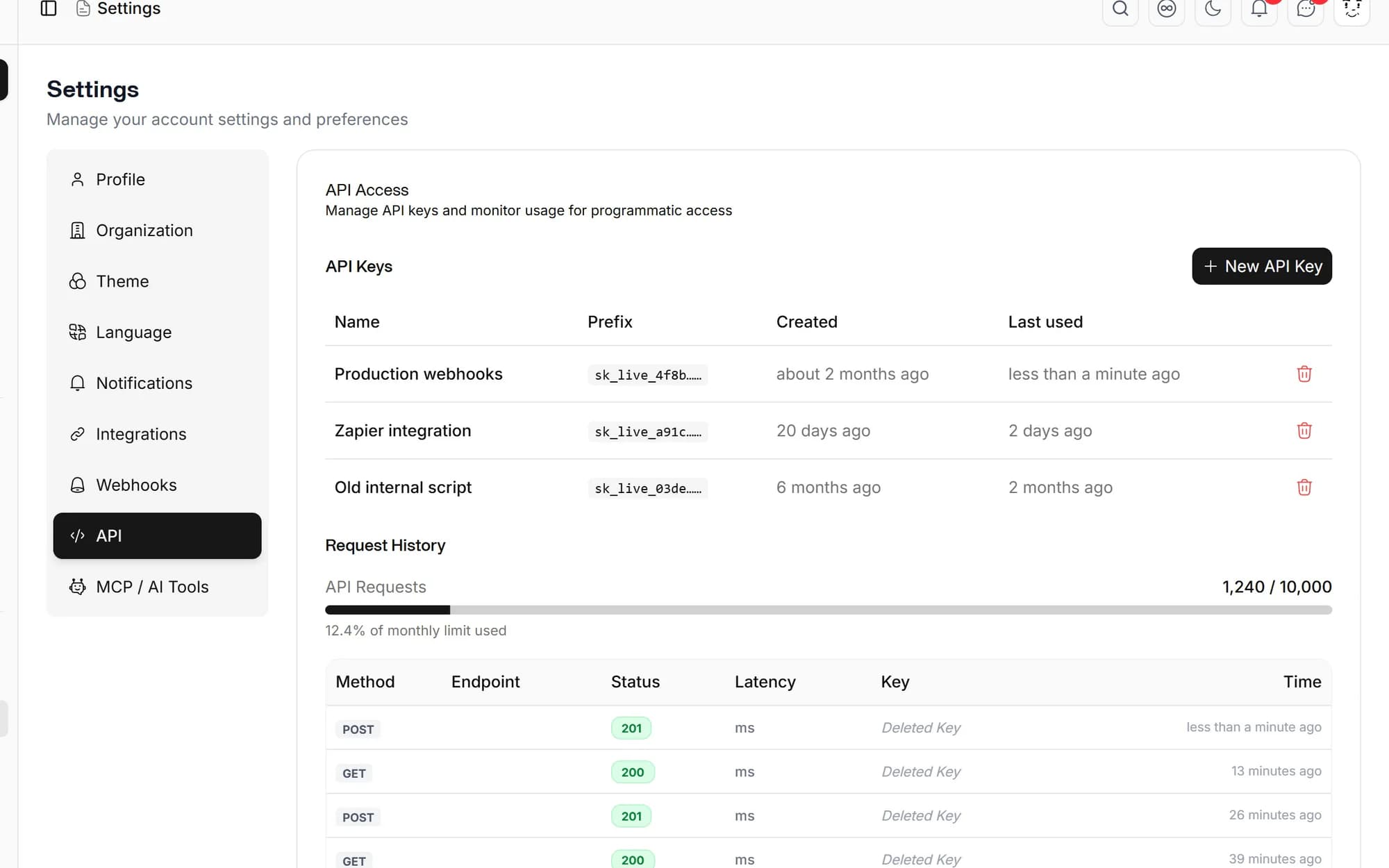Switch to dark mode moon icon
1389x868 pixels.
tap(1213, 8)
